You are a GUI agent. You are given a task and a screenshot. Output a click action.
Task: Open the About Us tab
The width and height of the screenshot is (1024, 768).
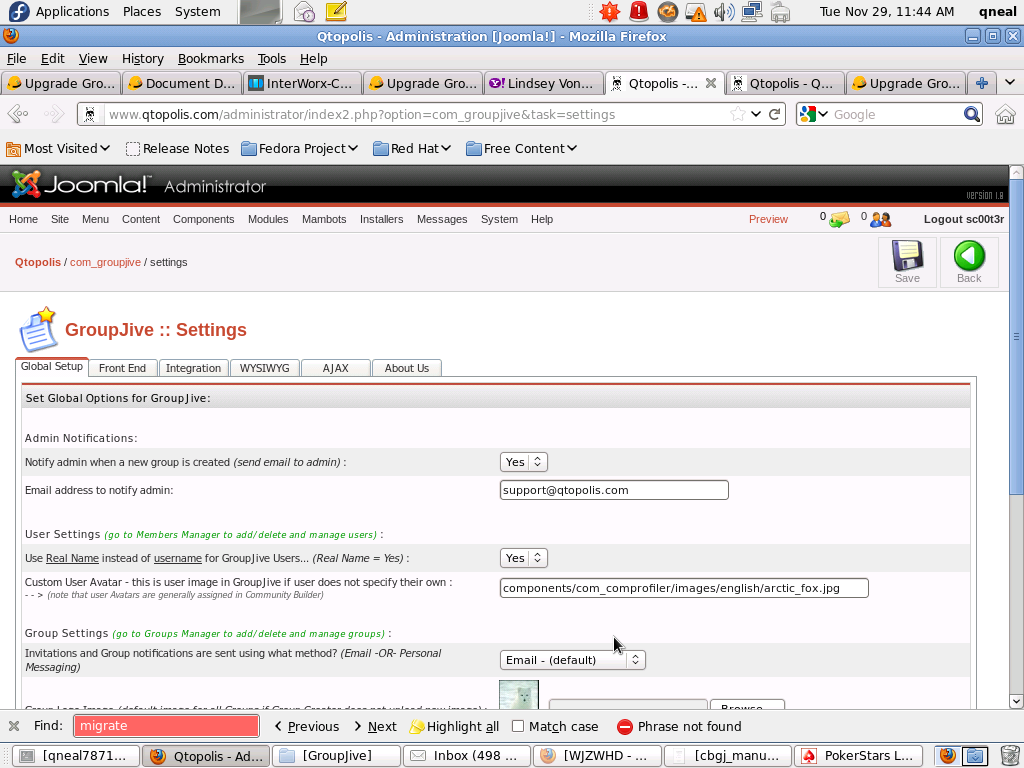(x=407, y=368)
